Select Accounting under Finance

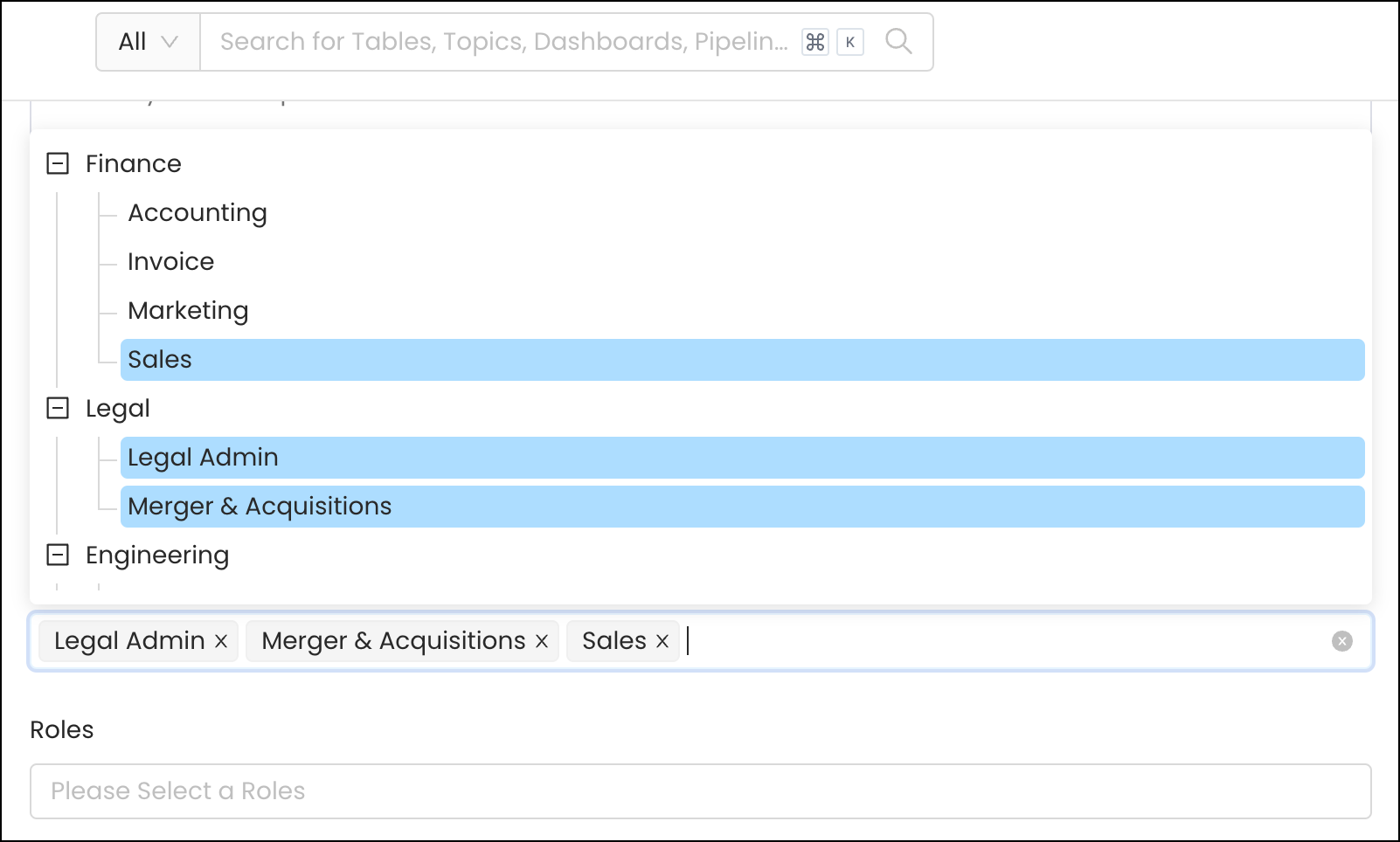pyautogui.click(x=198, y=213)
